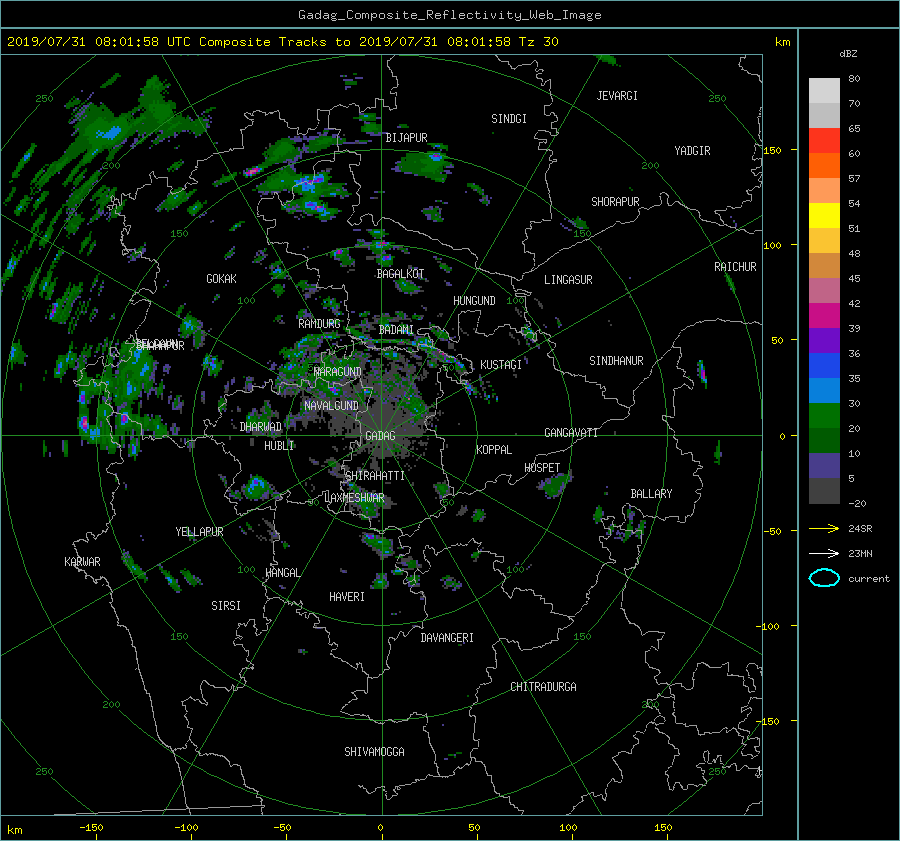This screenshot has width=900, height=841.
Task: Click the NAVALGUND city label
Action: [x=331, y=406]
